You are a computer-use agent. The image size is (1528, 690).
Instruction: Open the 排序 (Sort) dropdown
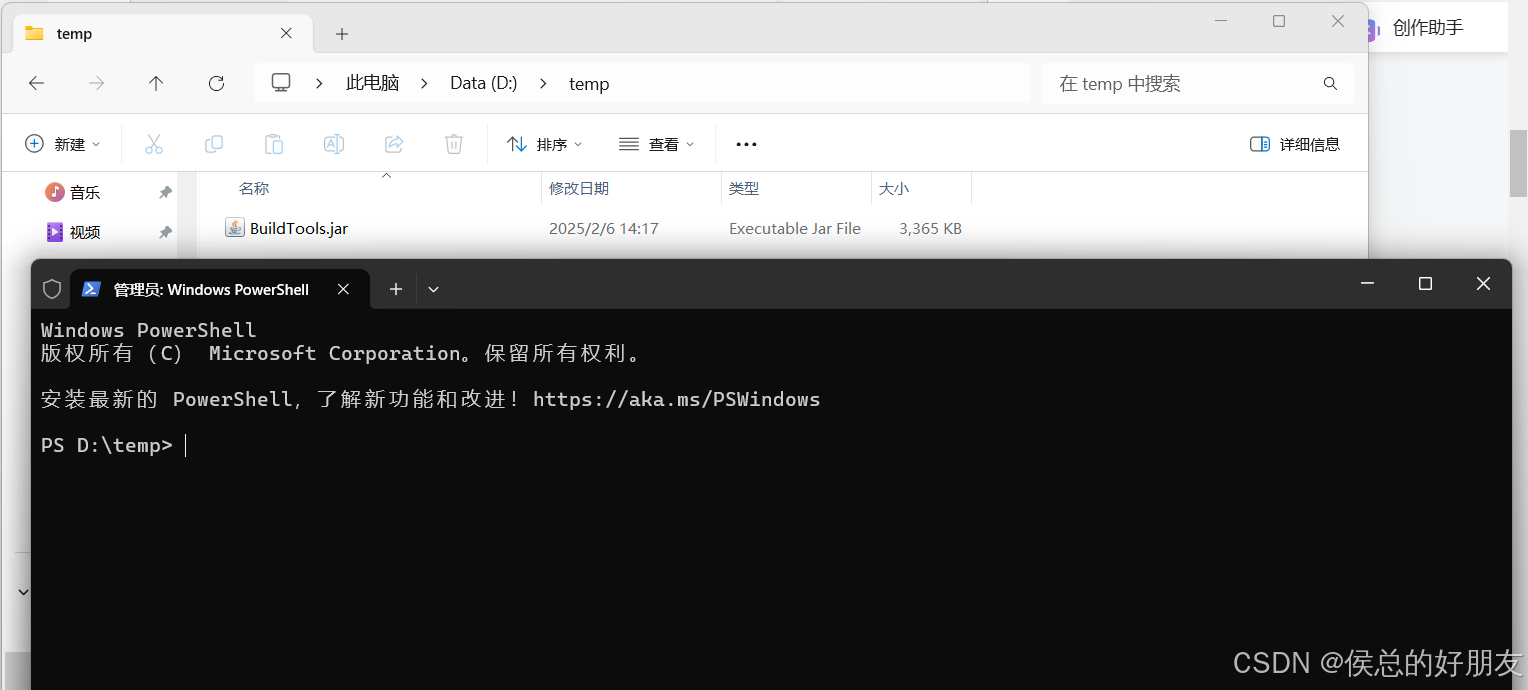tap(544, 144)
